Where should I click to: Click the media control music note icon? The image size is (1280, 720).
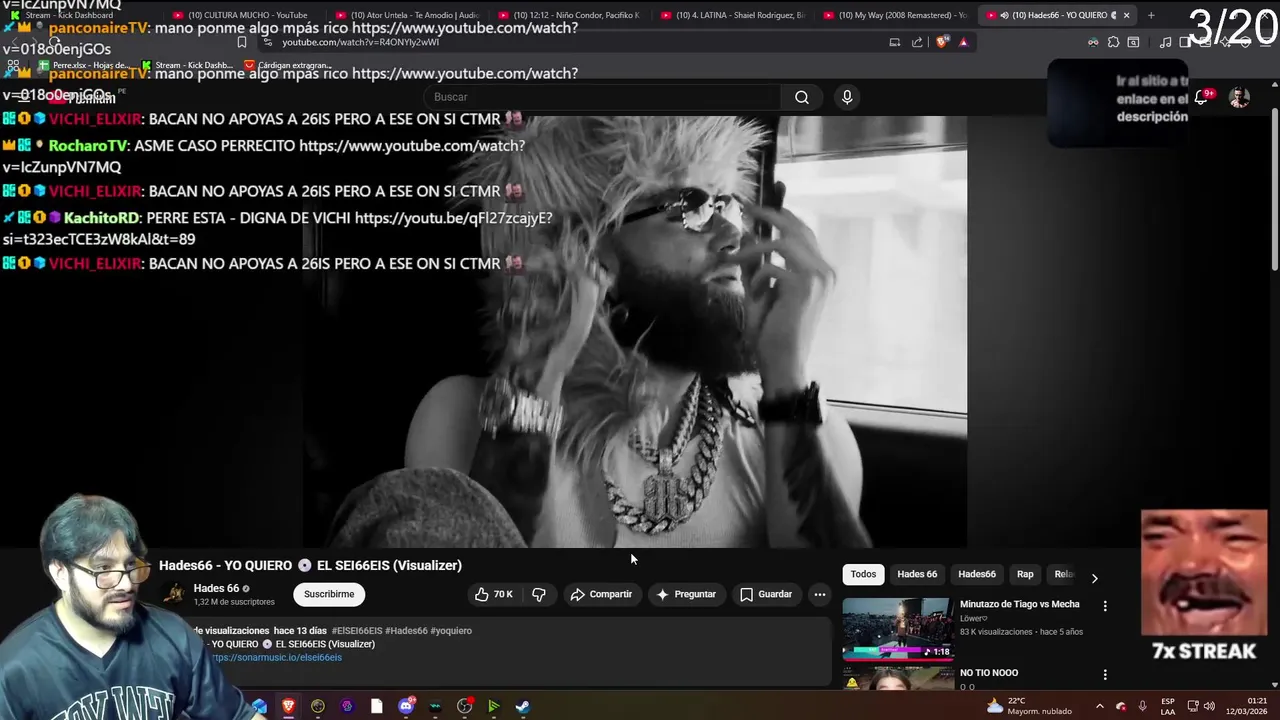[x=1165, y=42]
